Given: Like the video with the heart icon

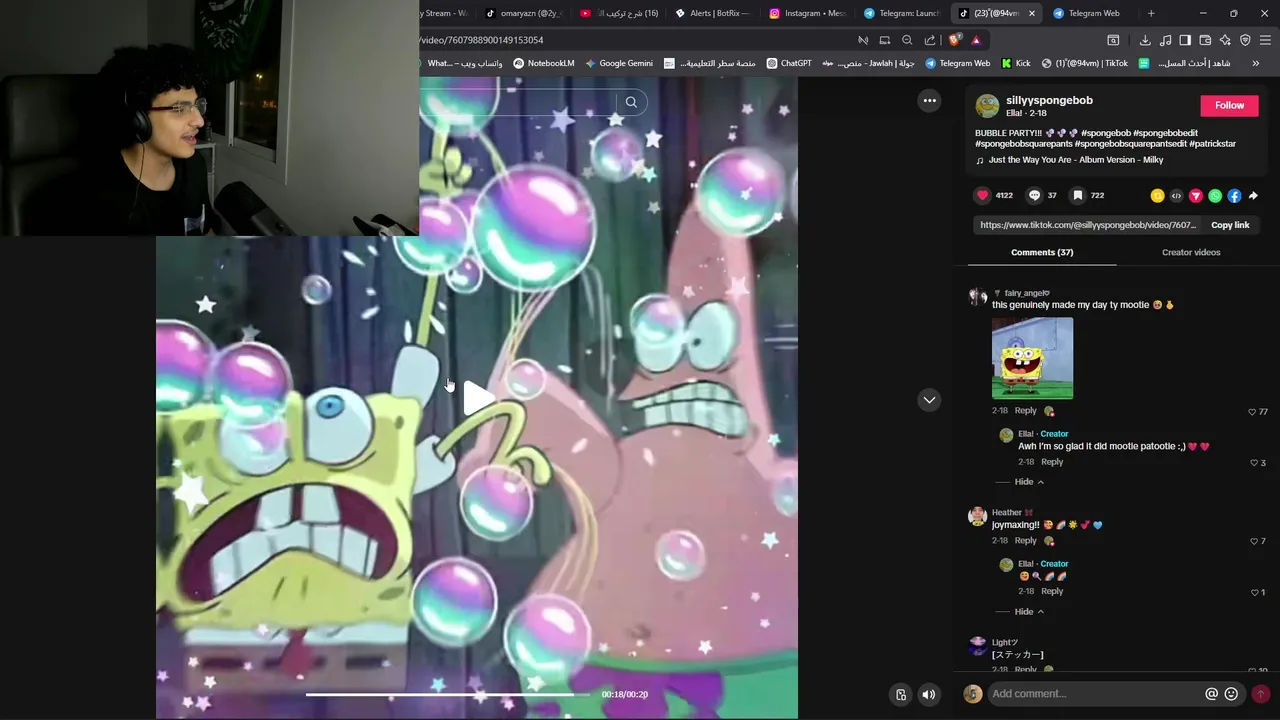Looking at the screenshot, I should 983,196.
